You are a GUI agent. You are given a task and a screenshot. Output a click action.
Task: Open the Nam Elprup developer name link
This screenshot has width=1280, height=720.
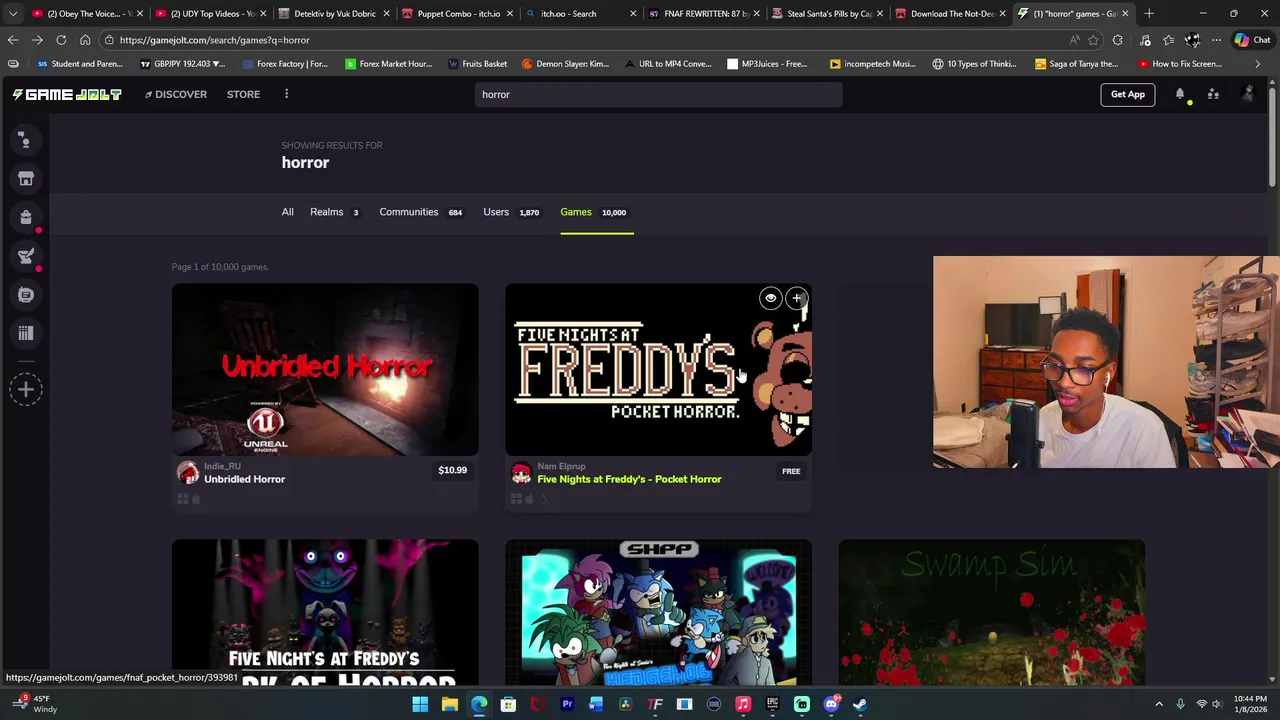click(x=561, y=466)
